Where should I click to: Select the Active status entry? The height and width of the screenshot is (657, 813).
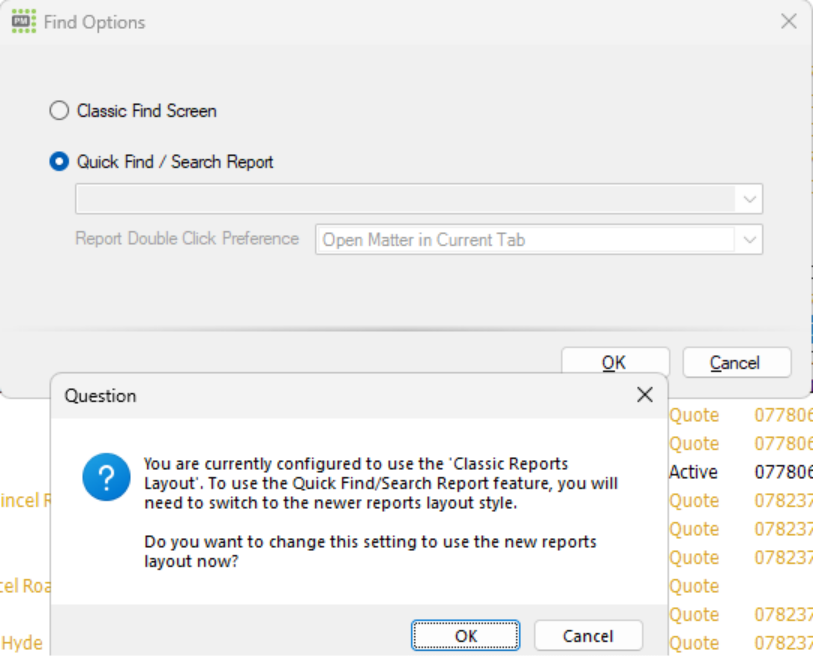(694, 472)
